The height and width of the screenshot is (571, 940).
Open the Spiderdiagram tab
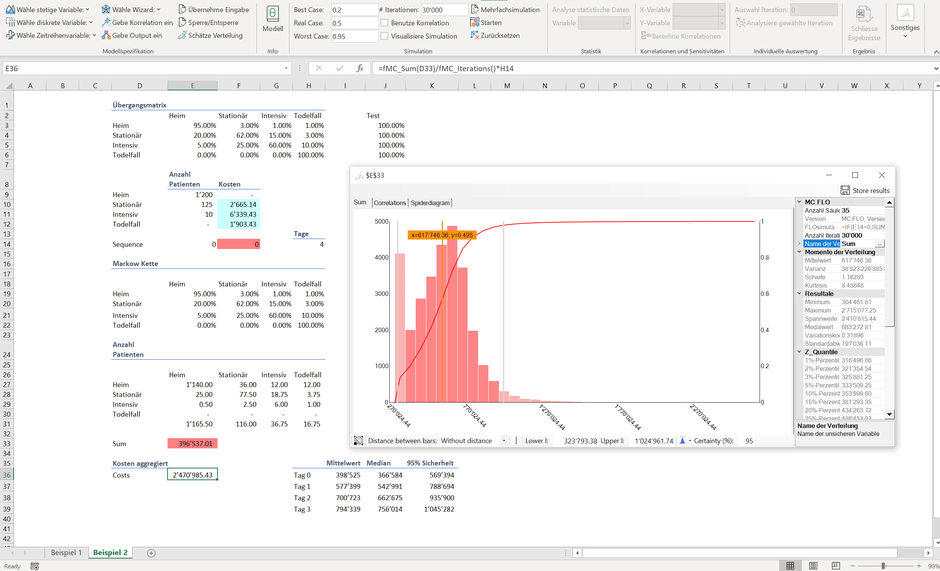click(x=430, y=203)
